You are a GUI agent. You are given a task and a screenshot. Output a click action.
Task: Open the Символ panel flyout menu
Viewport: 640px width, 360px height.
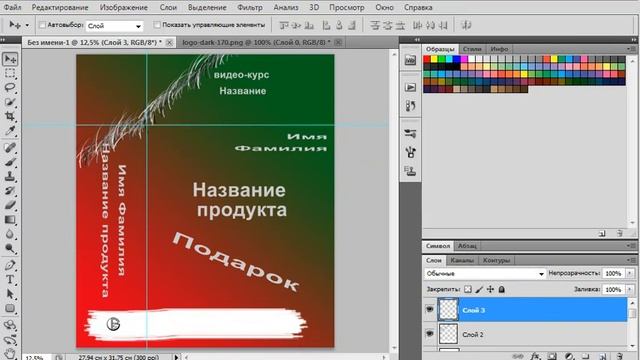[x=631, y=246]
